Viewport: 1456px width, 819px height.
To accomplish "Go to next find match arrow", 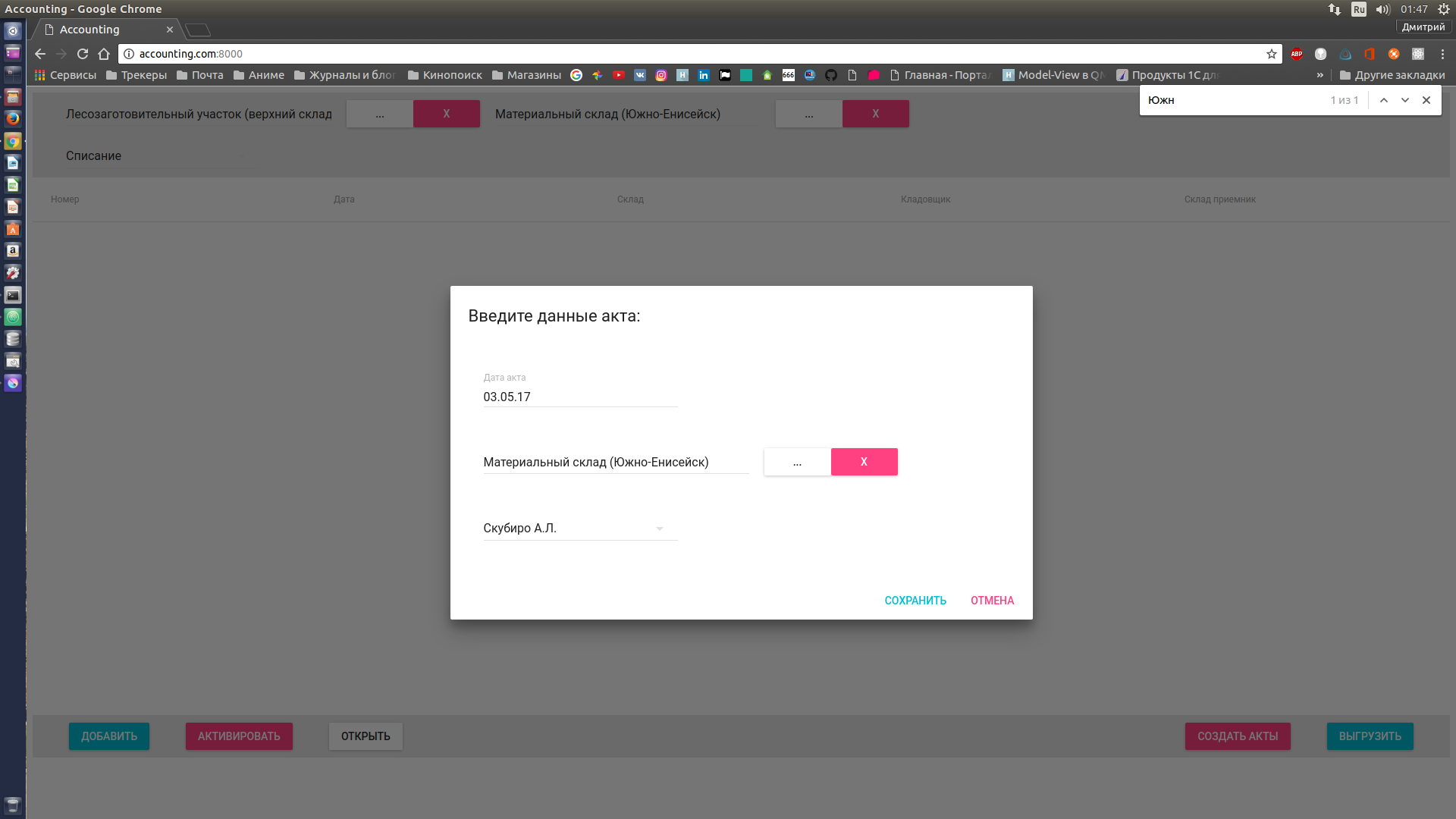I will tap(1404, 100).
